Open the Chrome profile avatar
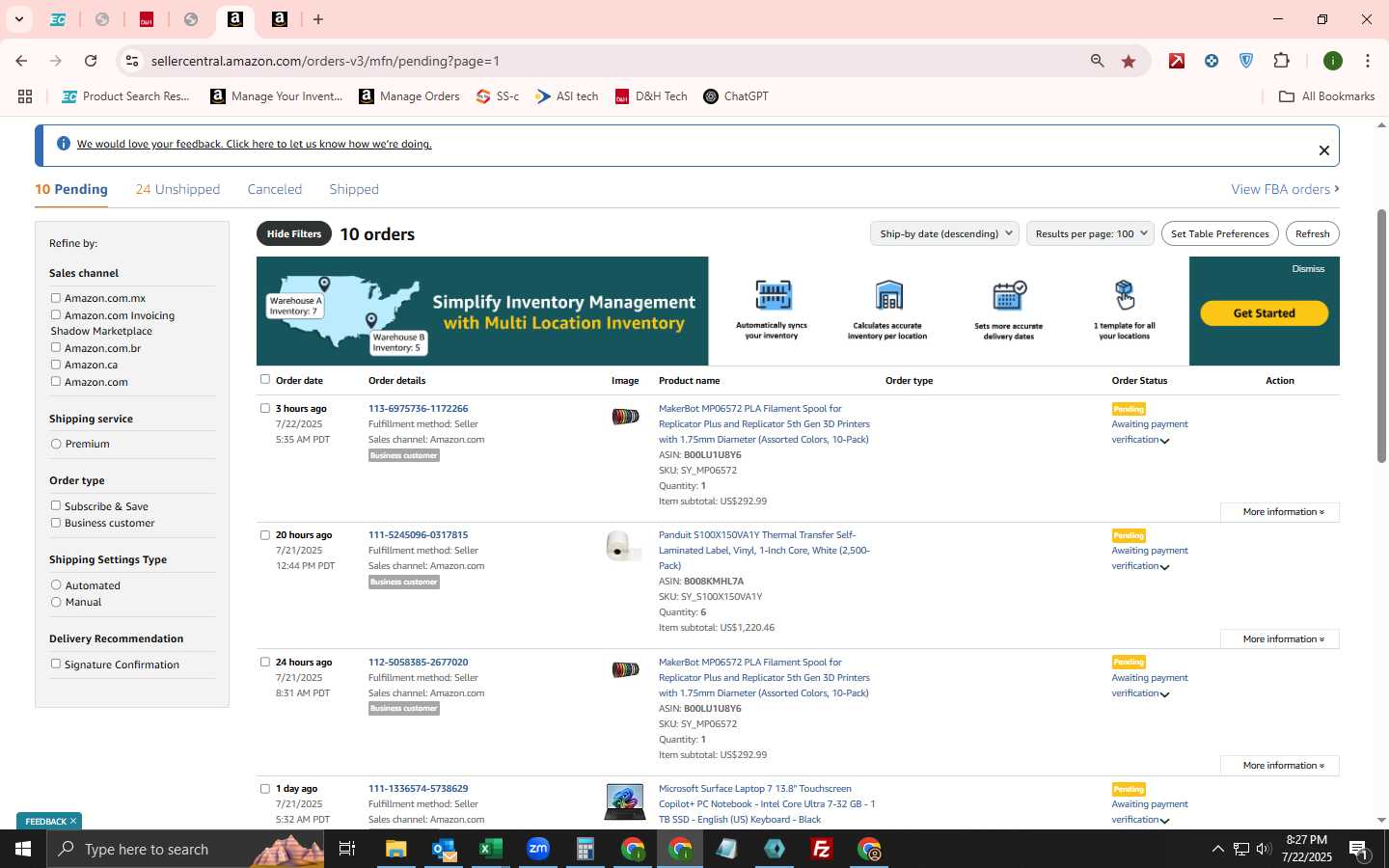 tap(1333, 61)
